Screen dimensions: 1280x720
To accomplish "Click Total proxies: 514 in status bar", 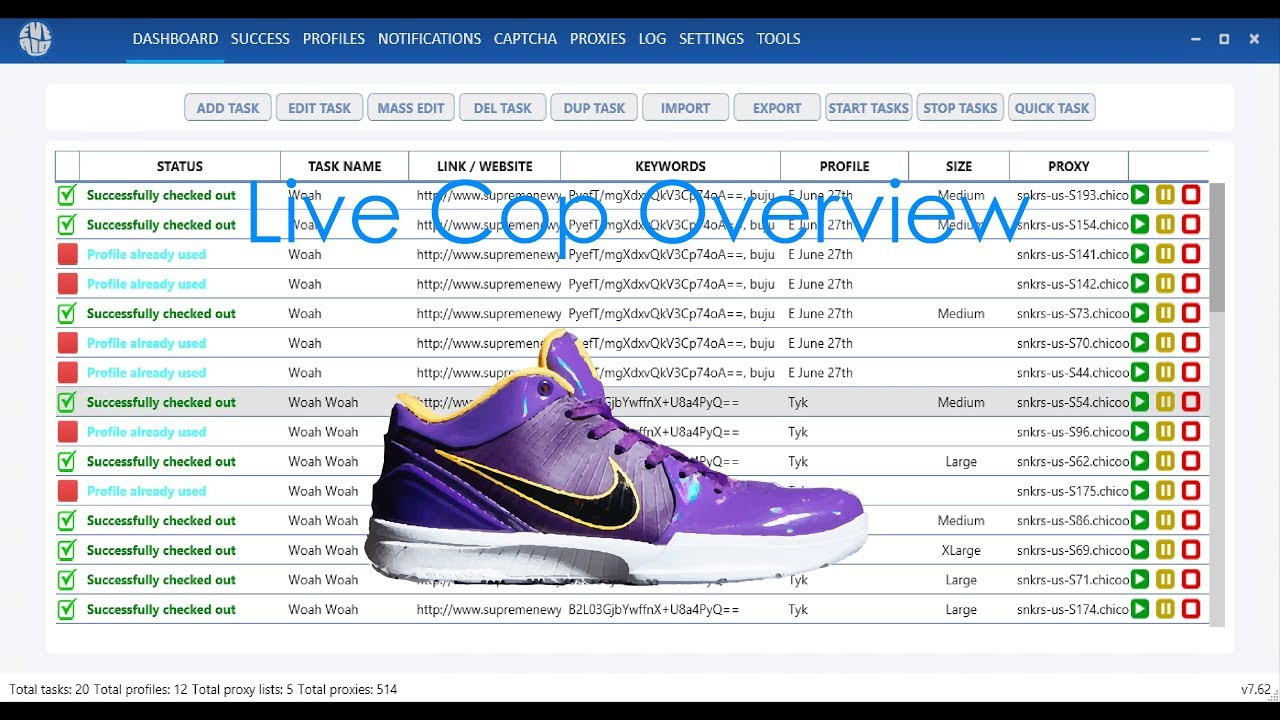I will (347, 689).
